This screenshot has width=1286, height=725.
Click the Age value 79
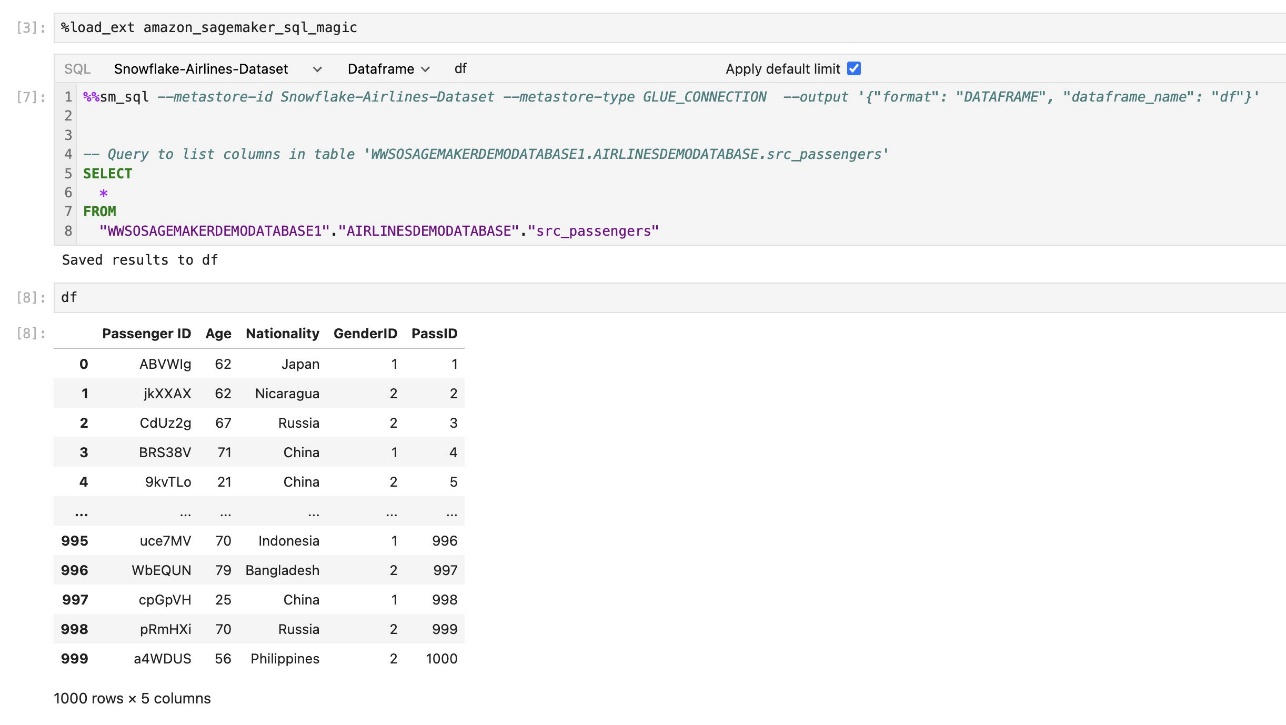point(223,570)
